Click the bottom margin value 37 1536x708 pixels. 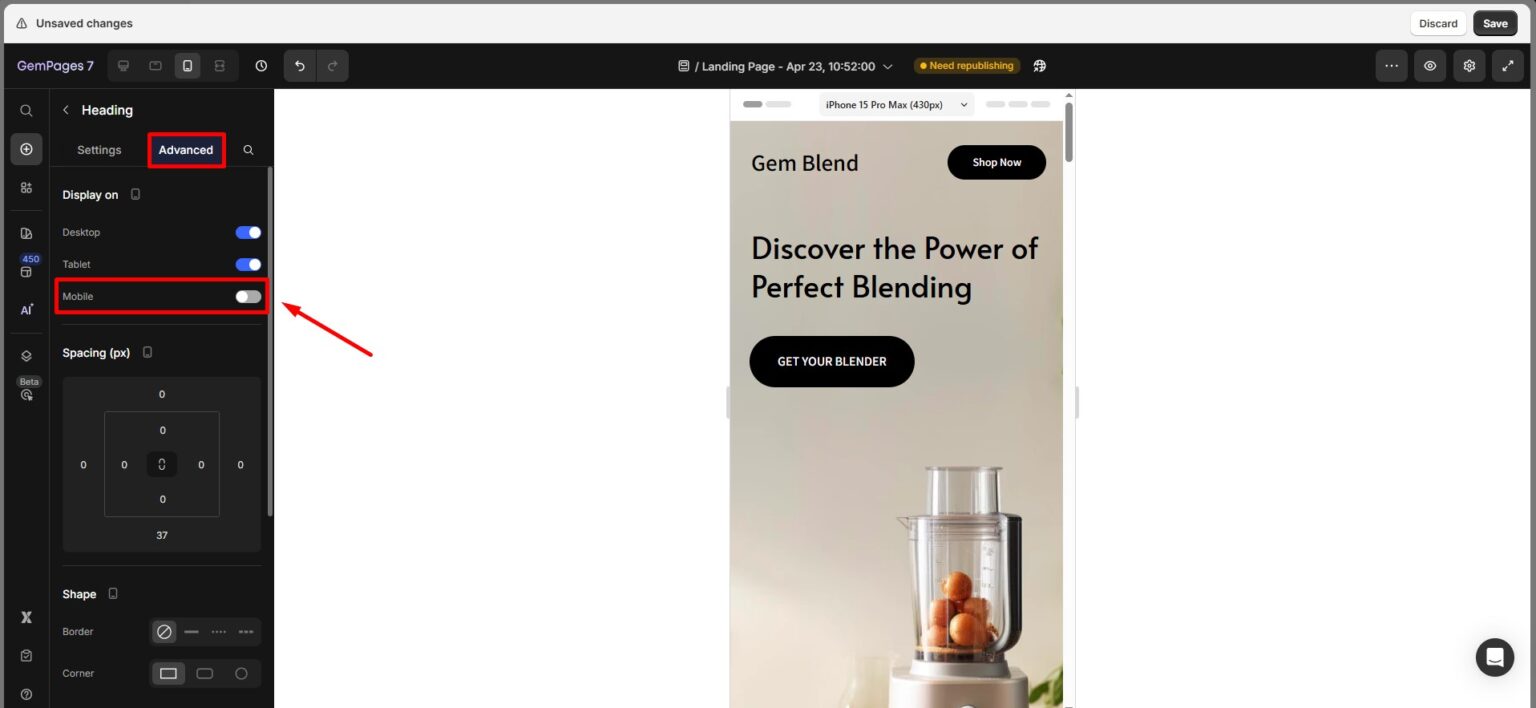(x=162, y=535)
